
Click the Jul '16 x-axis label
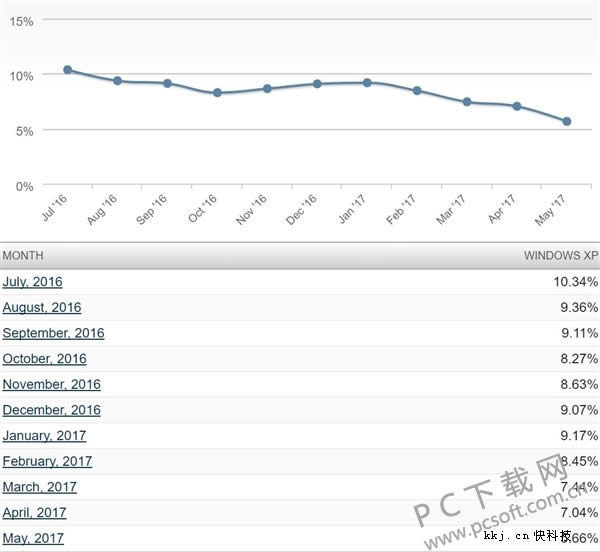54,208
